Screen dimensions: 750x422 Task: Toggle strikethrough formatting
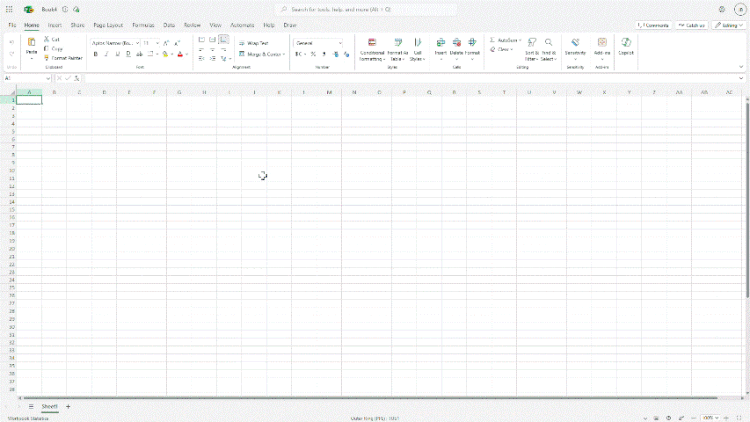coord(139,54)
